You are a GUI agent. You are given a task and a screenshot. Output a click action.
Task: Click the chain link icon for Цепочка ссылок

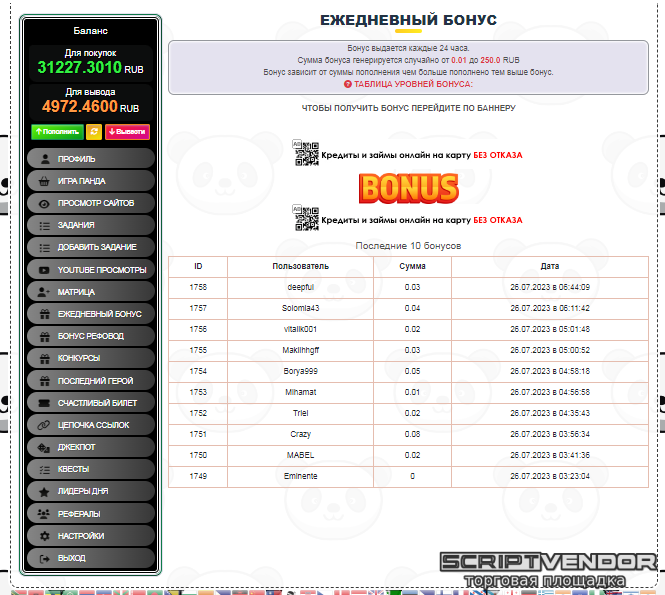44,425
